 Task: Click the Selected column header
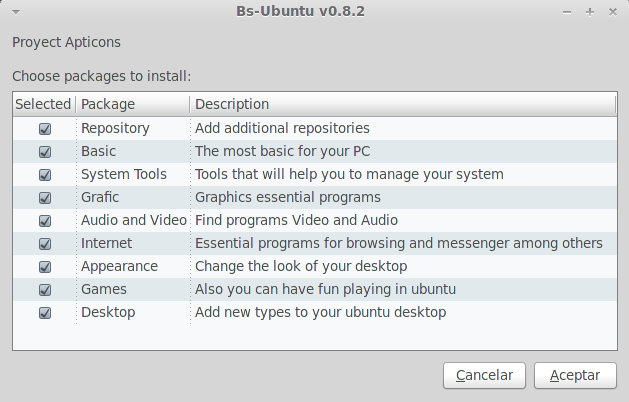coord(44,104)
